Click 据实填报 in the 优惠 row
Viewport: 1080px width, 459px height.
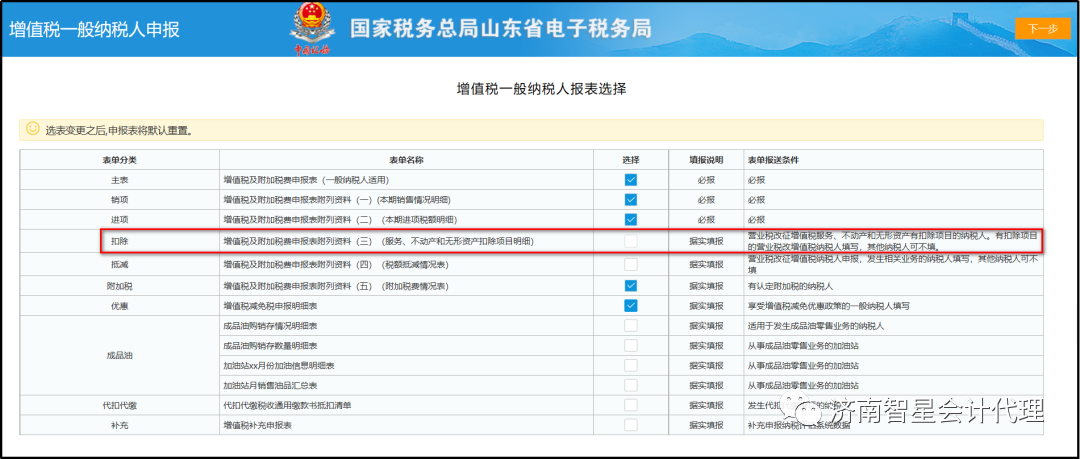706,305
